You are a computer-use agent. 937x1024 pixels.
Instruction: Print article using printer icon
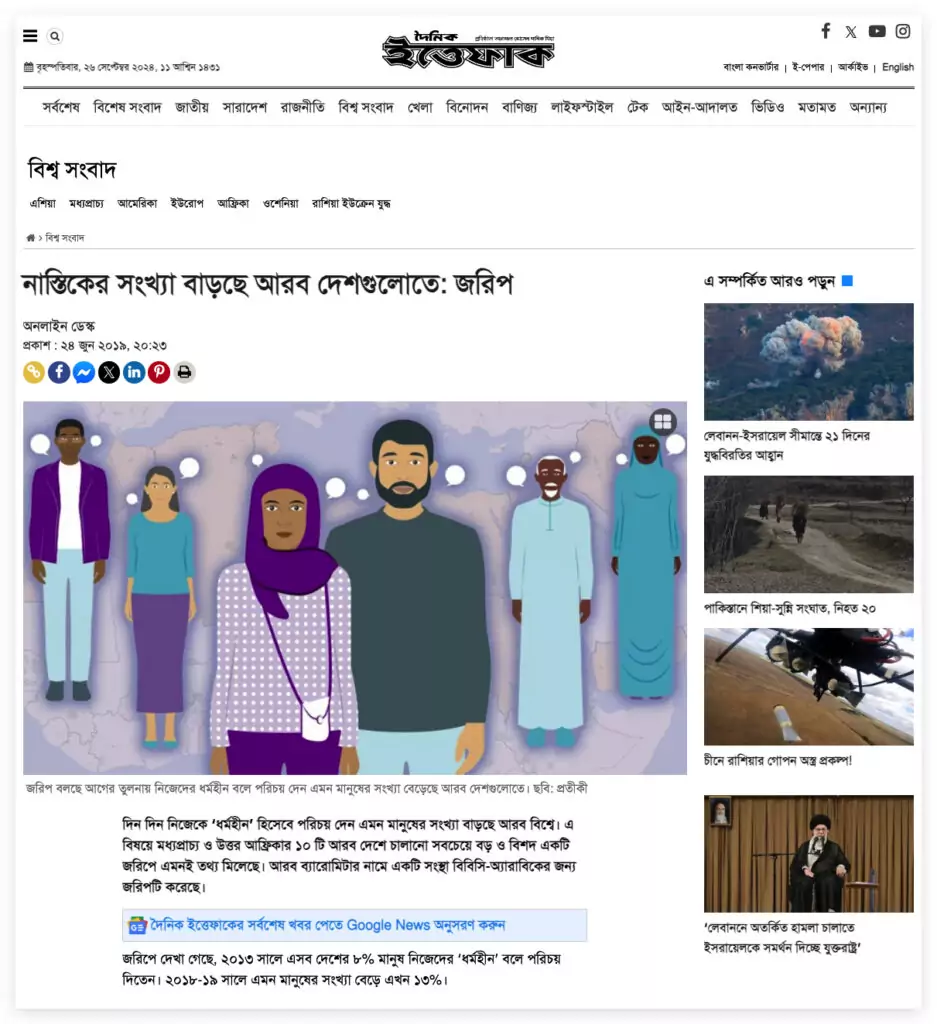[184, 372]
